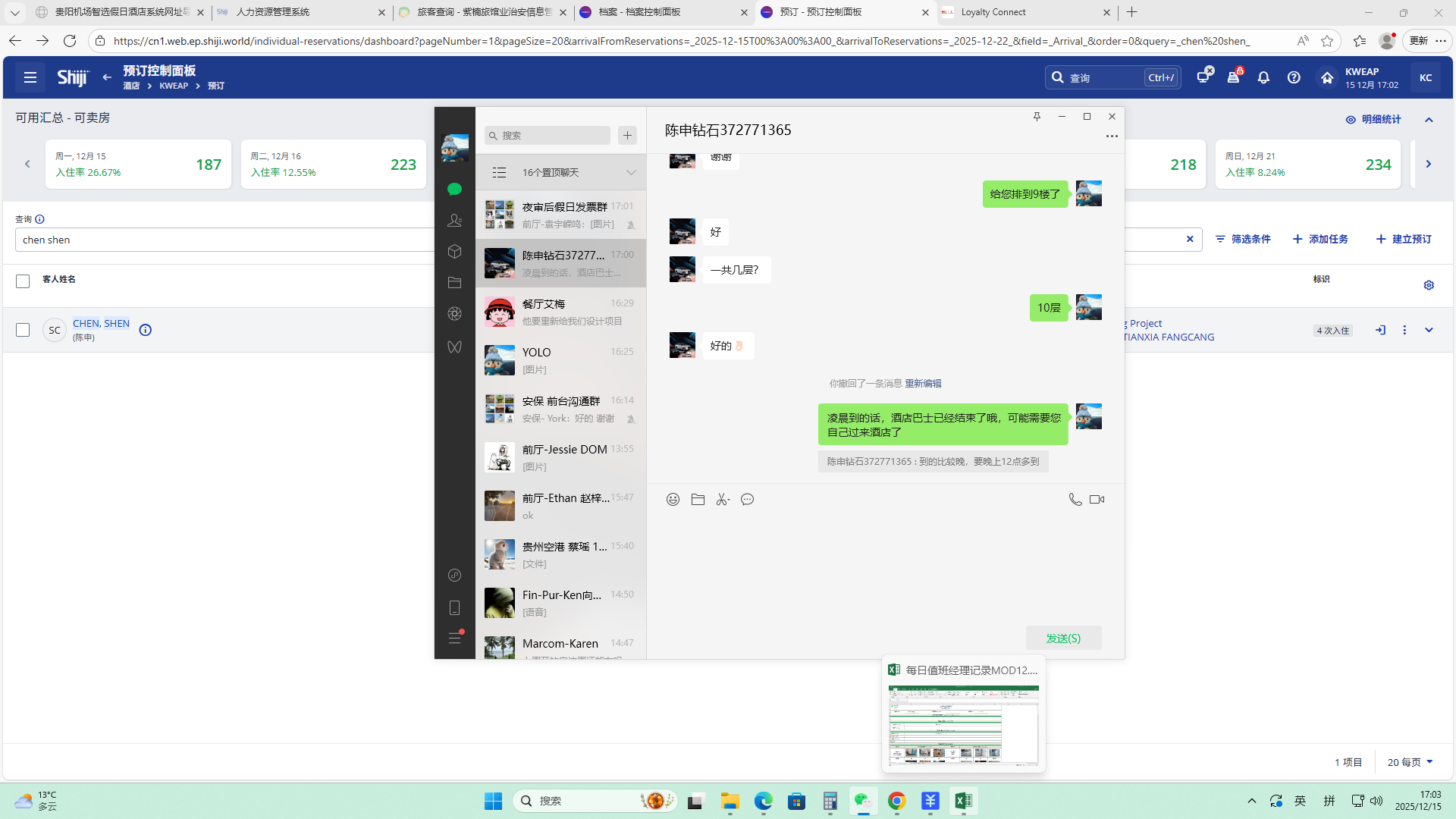
Task: Open WeChat contacts sidebar icon
Action: pyautogui.click(x=454, y=220)
